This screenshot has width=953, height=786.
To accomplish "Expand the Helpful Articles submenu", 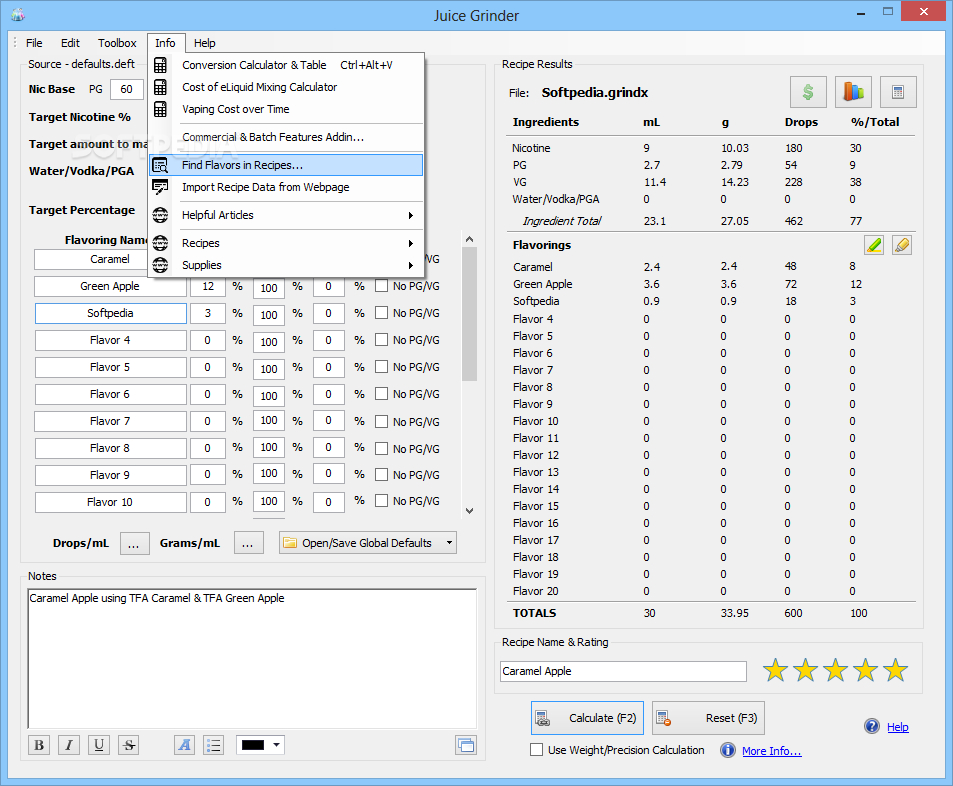I will 411,215.
